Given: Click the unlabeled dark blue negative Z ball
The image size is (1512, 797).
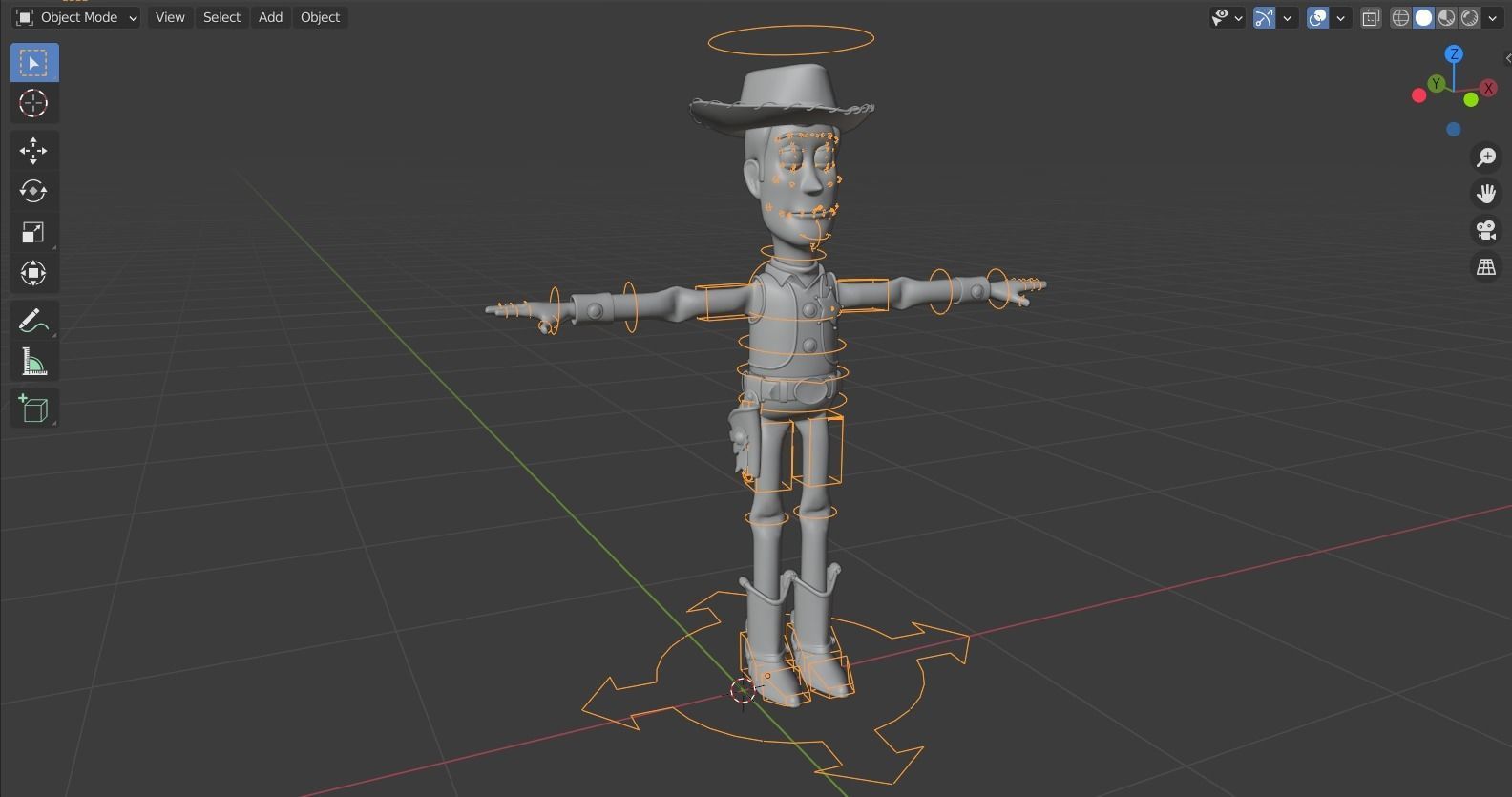Looking at the screenshot, I should pos(1453,129).
